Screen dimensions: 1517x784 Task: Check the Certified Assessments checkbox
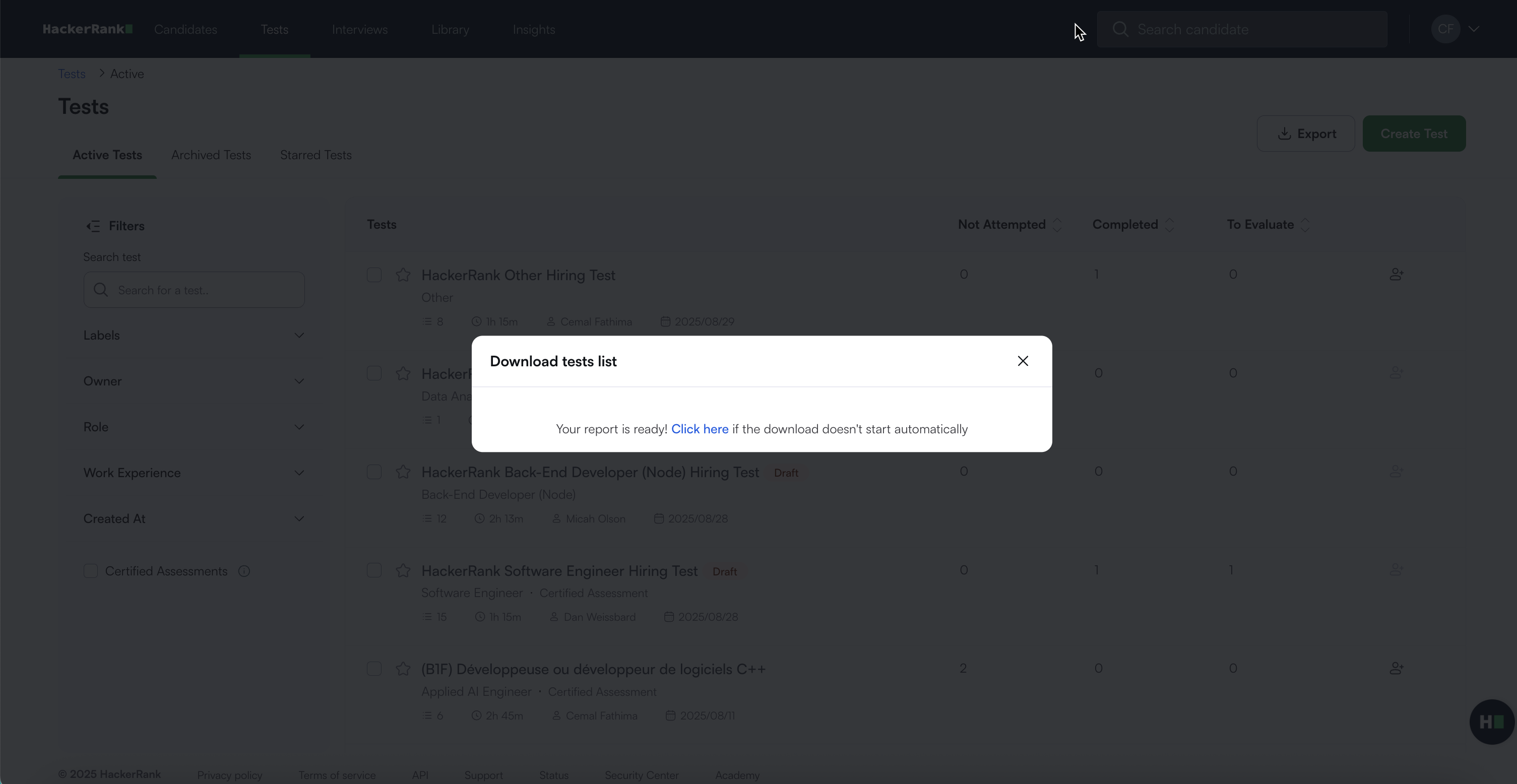[91, 571]
